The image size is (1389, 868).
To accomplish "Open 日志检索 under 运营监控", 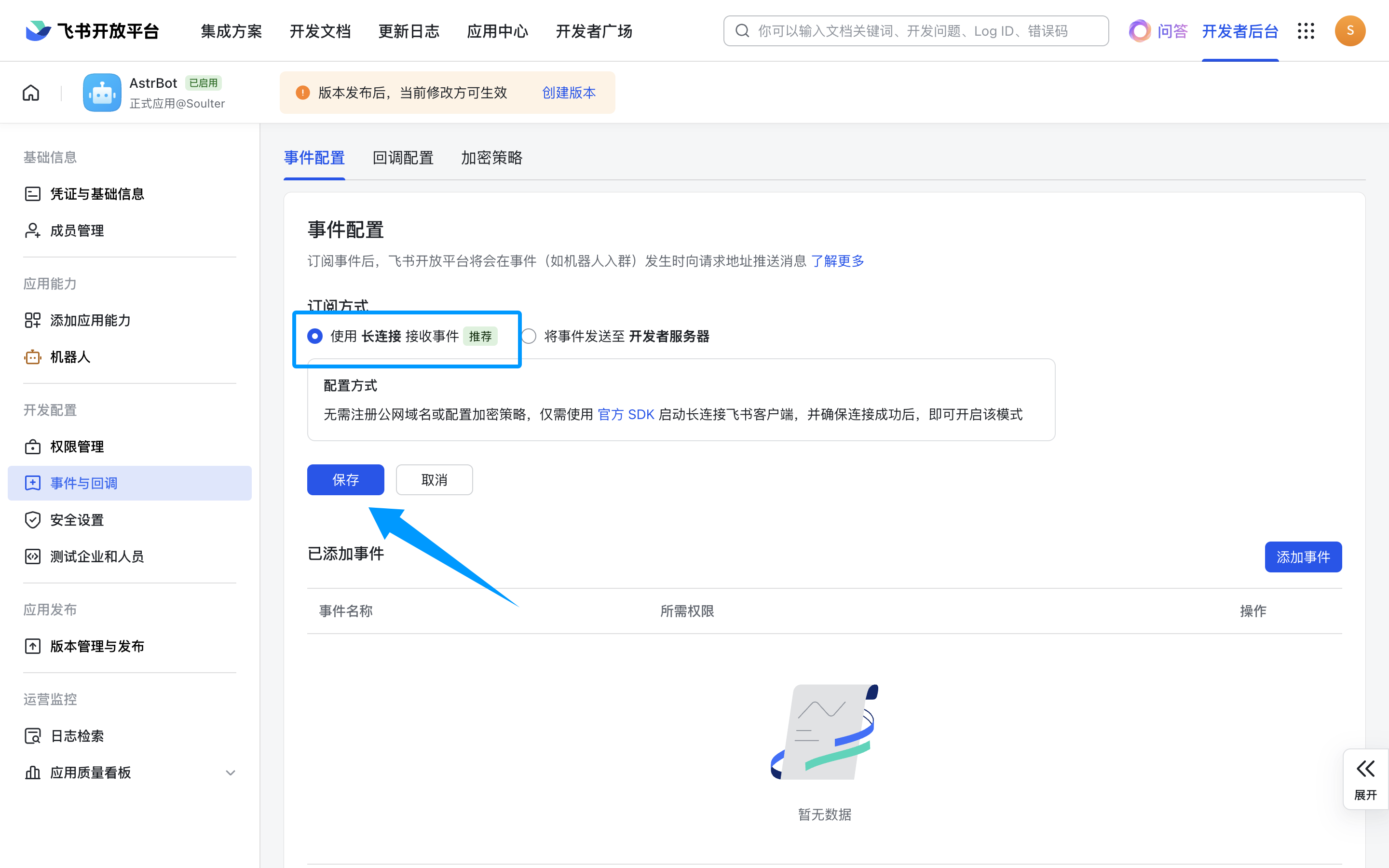I will tap(76, 735).
